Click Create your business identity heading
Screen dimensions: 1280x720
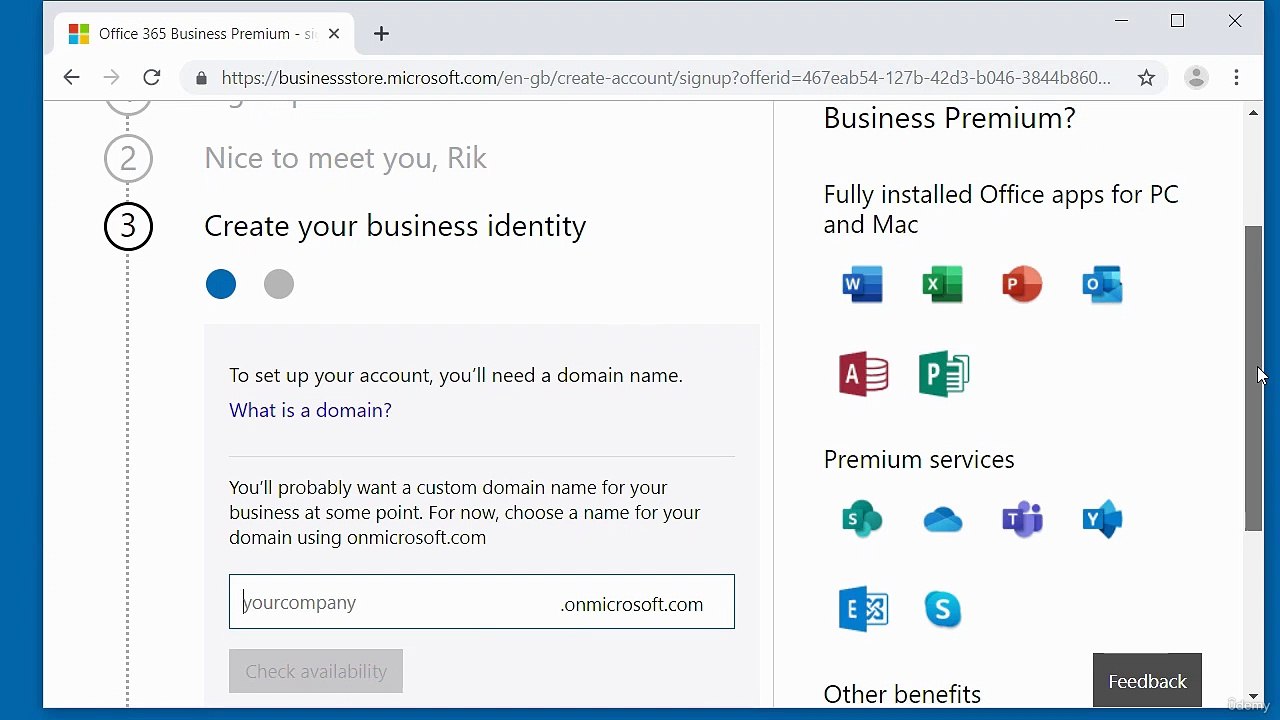(395, 226)
